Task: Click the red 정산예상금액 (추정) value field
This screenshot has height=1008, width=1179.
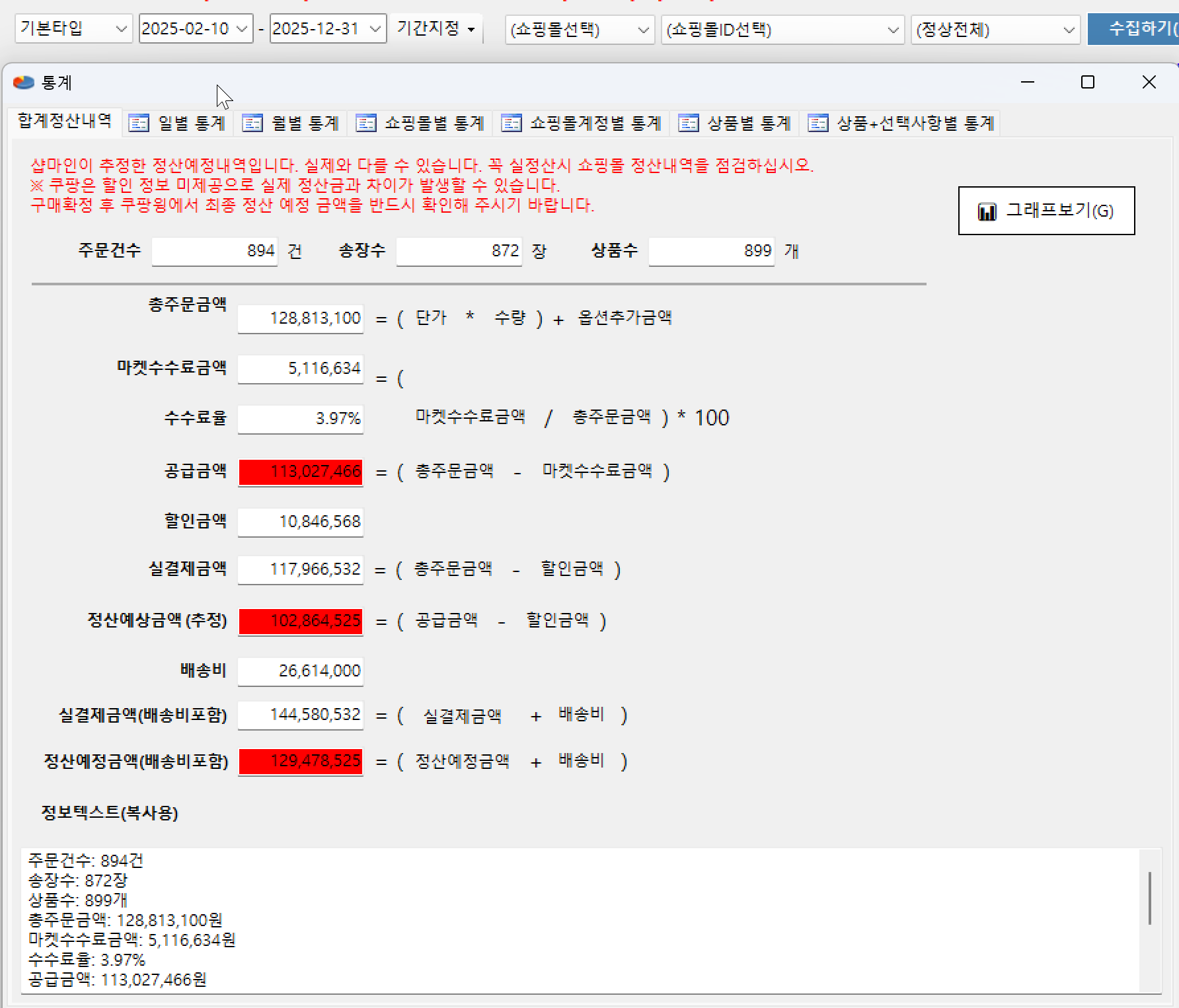Action: [x=301, y=621]
